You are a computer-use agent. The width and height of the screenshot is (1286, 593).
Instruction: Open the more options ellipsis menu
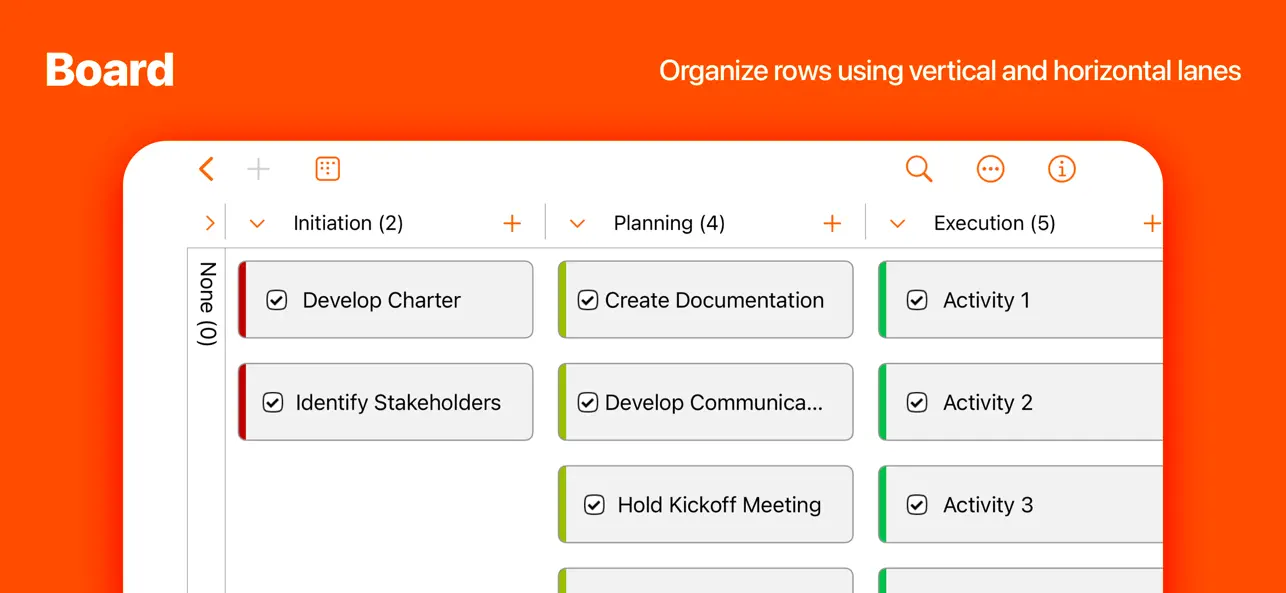point(990,168)
